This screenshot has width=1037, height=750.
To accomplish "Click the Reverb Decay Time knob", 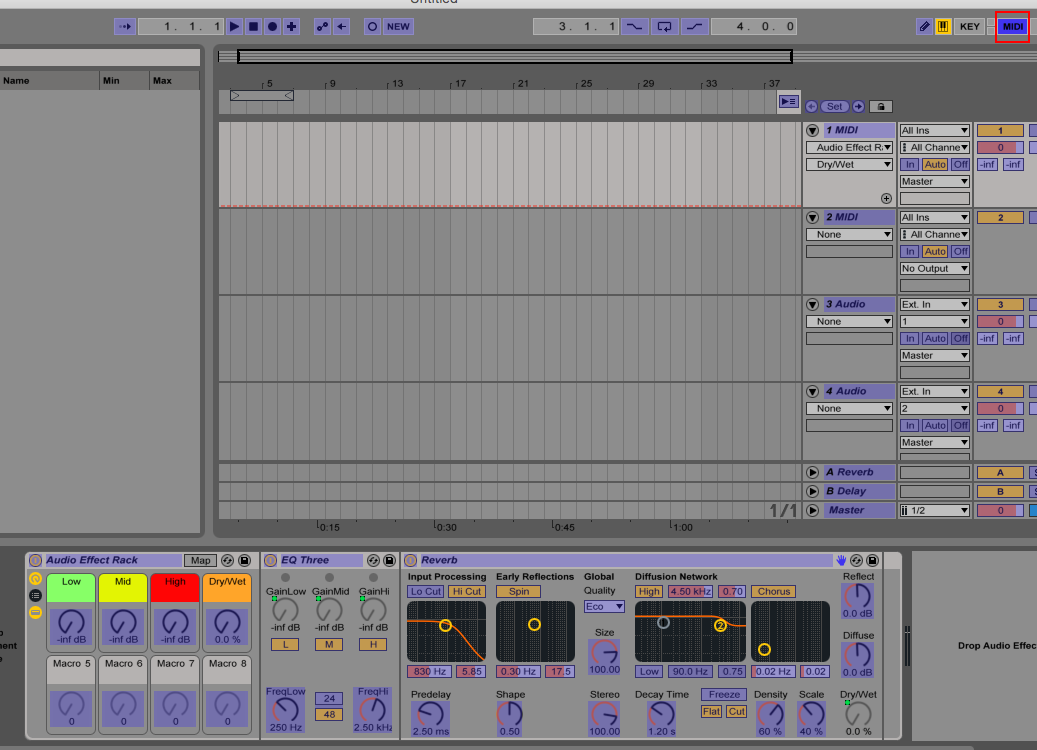I will point(661,714).
